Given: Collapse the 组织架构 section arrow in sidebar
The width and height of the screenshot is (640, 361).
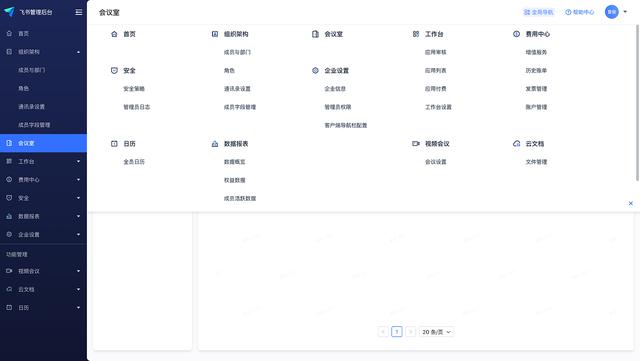Looking at the screenshot, I should [78, 52].
